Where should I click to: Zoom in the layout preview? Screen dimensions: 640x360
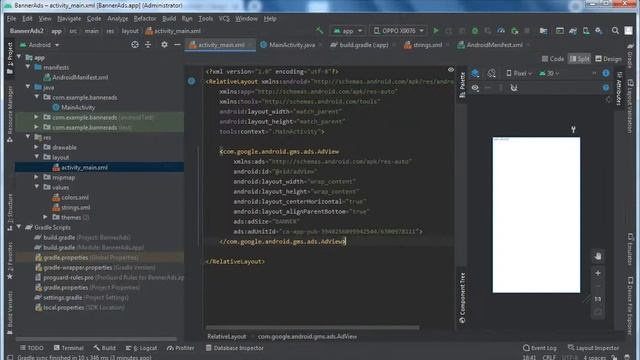(x=598, y=273)
